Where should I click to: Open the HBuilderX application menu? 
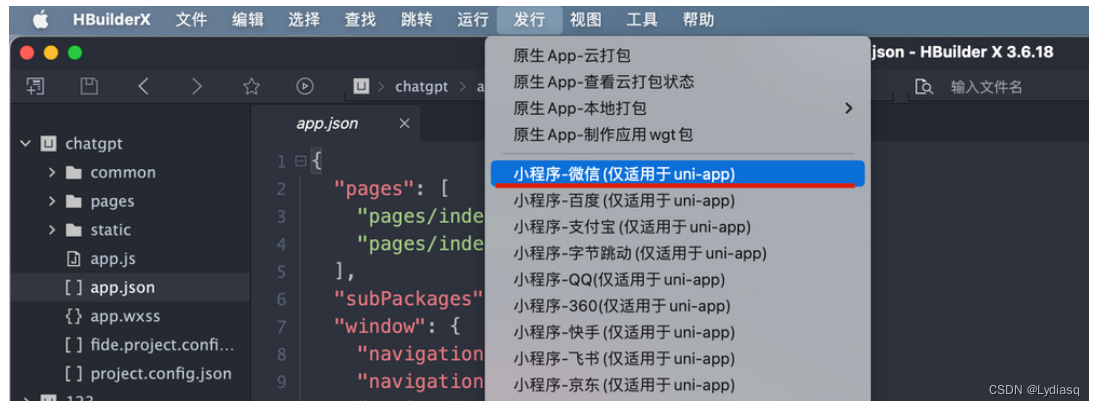[x=112, y=20]
